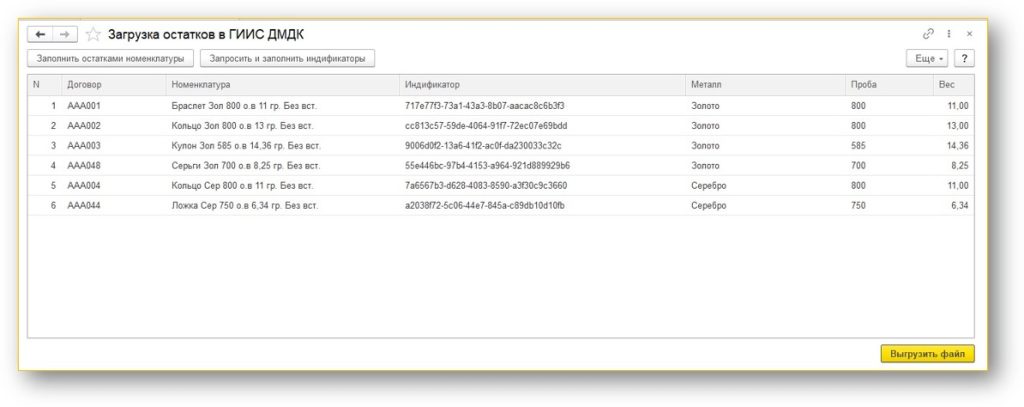Open help with the question mark button

[965, 59]
